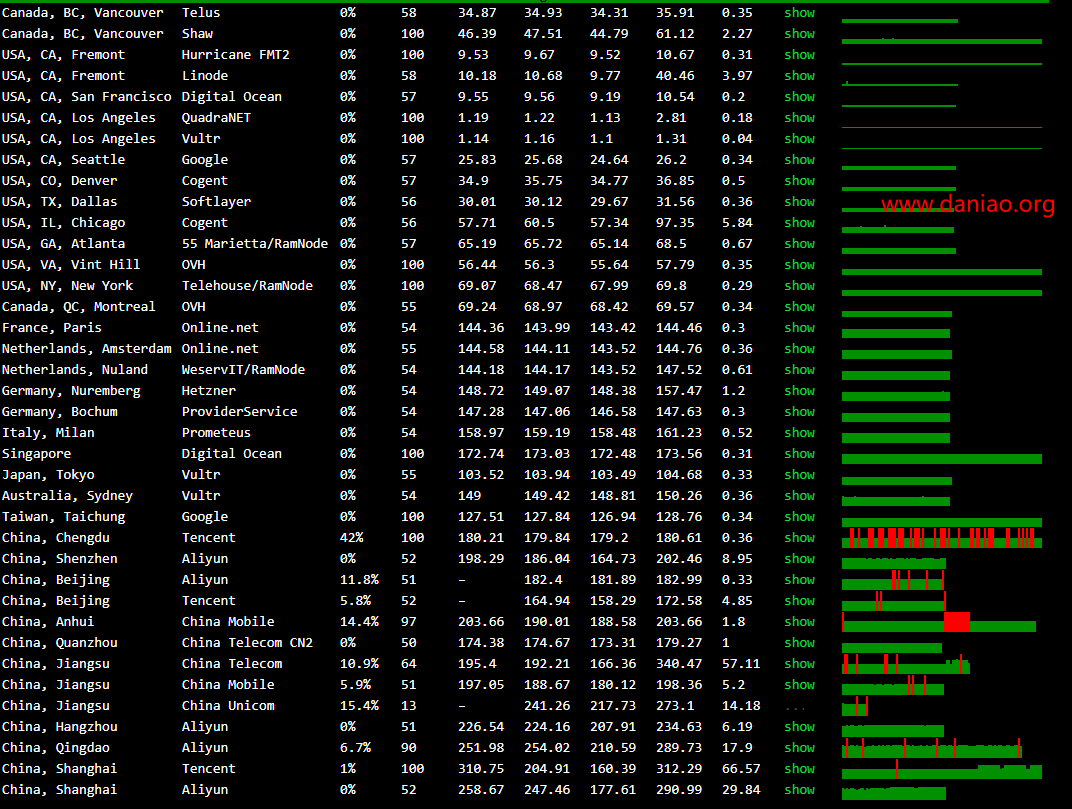Click 'show' for Google Taichung row
This screenshot has height=809, width=1072.
click(x=799, y=516)
